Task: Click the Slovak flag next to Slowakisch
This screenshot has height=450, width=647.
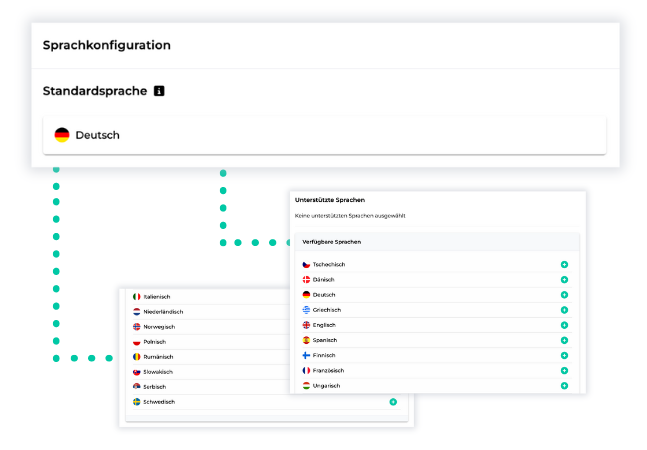Action: click(137, 372)
